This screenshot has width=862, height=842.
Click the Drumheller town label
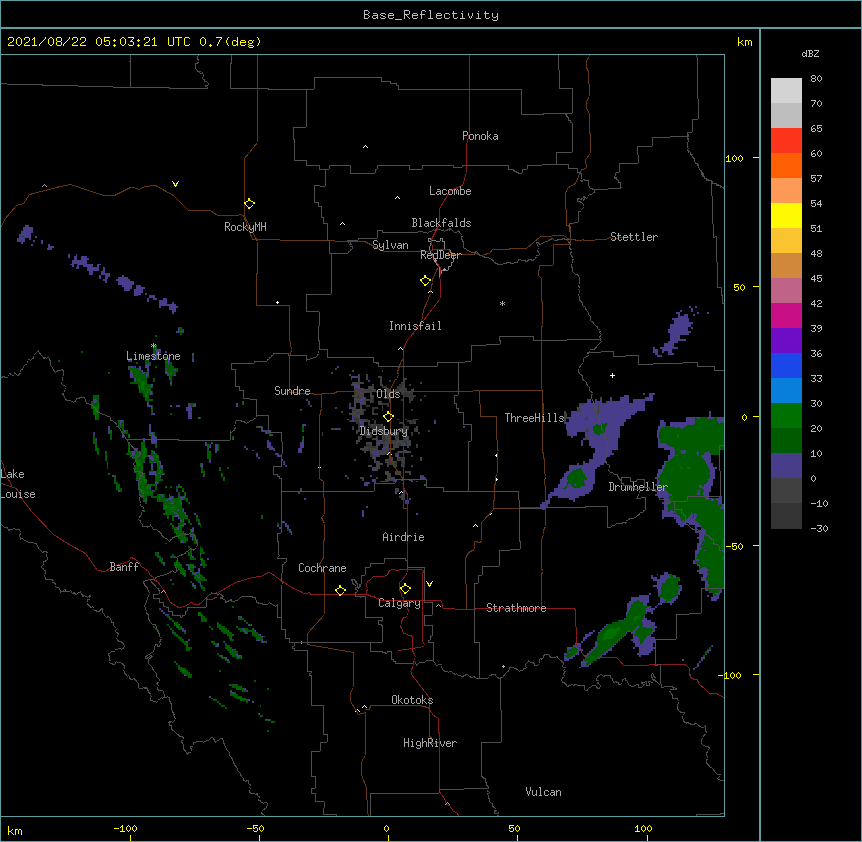(638, 487)
